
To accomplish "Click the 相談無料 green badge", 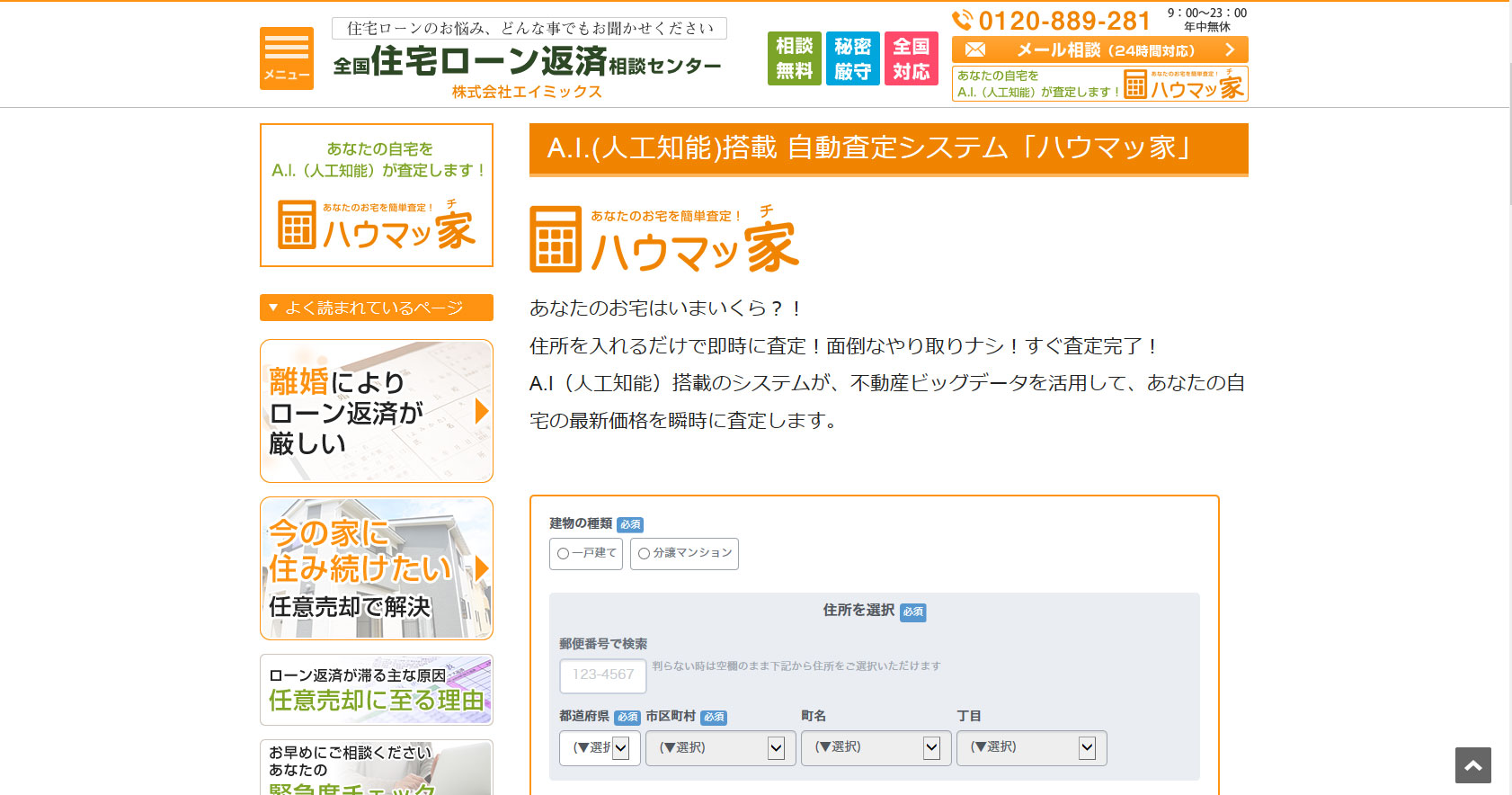I will 794,58.
